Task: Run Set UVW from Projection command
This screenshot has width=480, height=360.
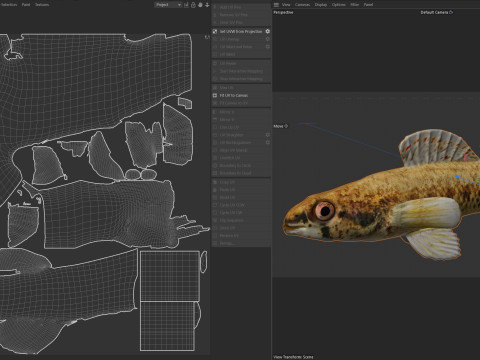Action: pyautogui.click(x=238, y=31)
